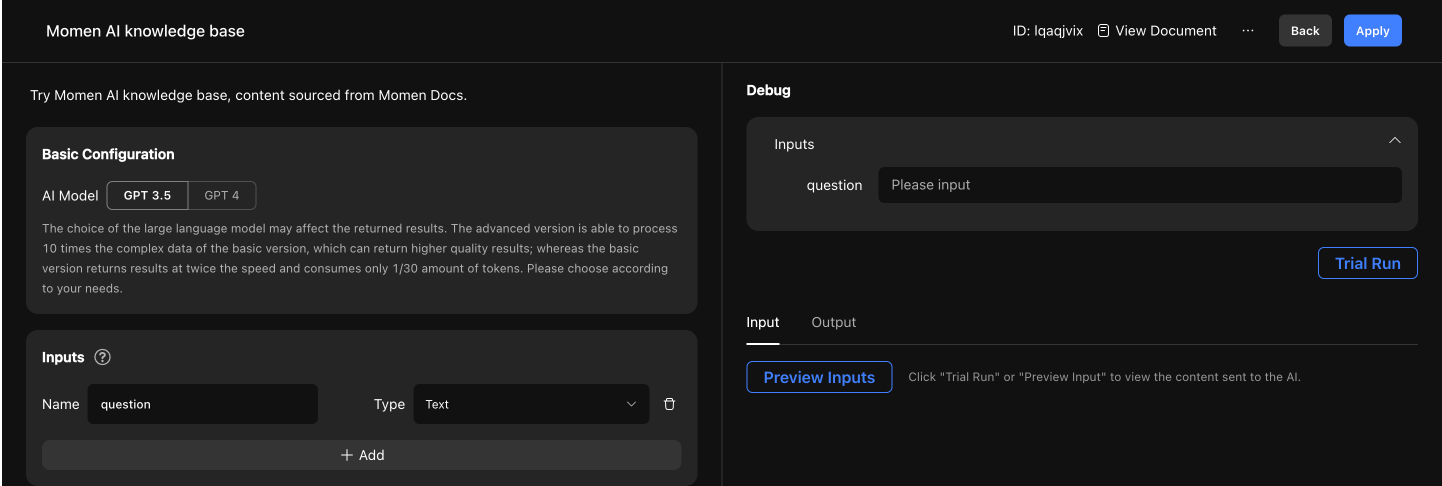Click the Back button
The height and width of the screenshot is (486, 1442).
(x=1305, y=31)
